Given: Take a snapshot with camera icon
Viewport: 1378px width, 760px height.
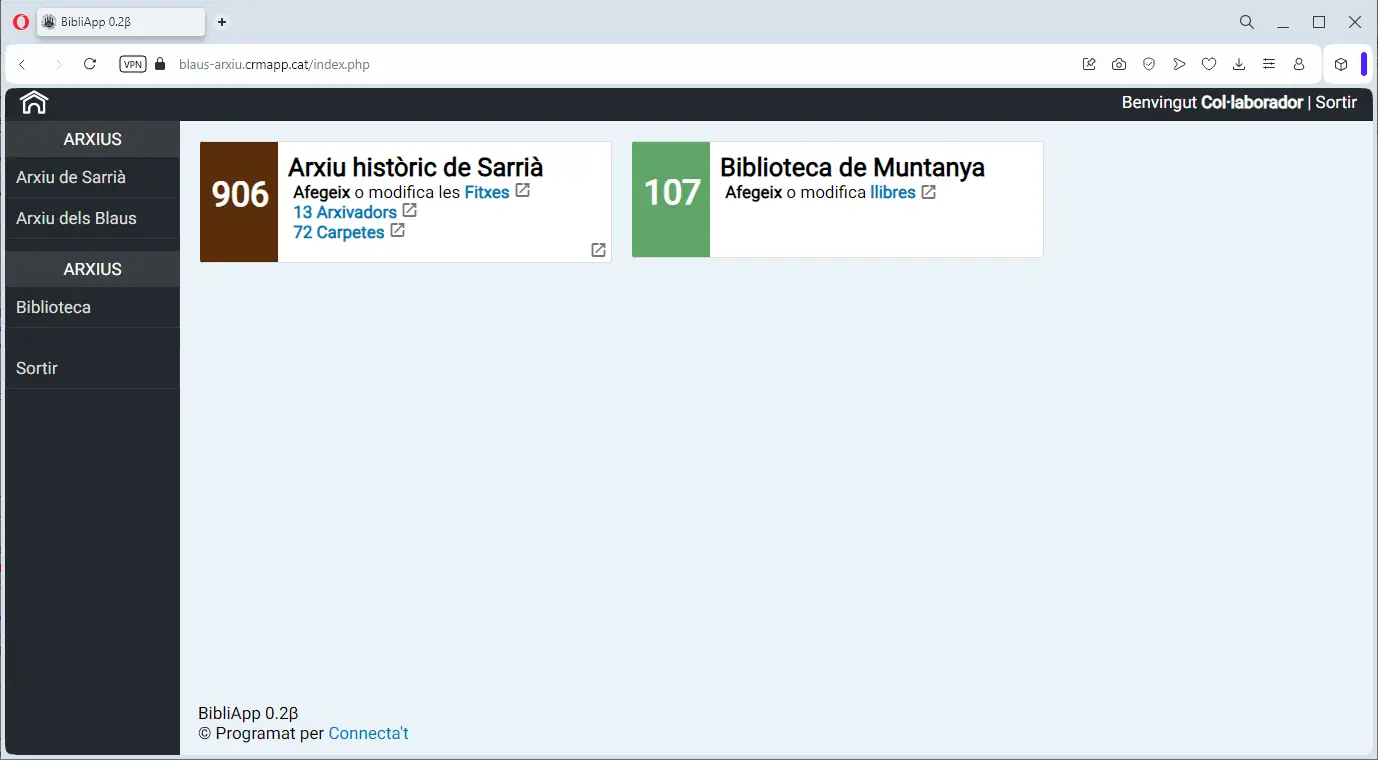Looking at the screenshot, I should click(1119, 64).
